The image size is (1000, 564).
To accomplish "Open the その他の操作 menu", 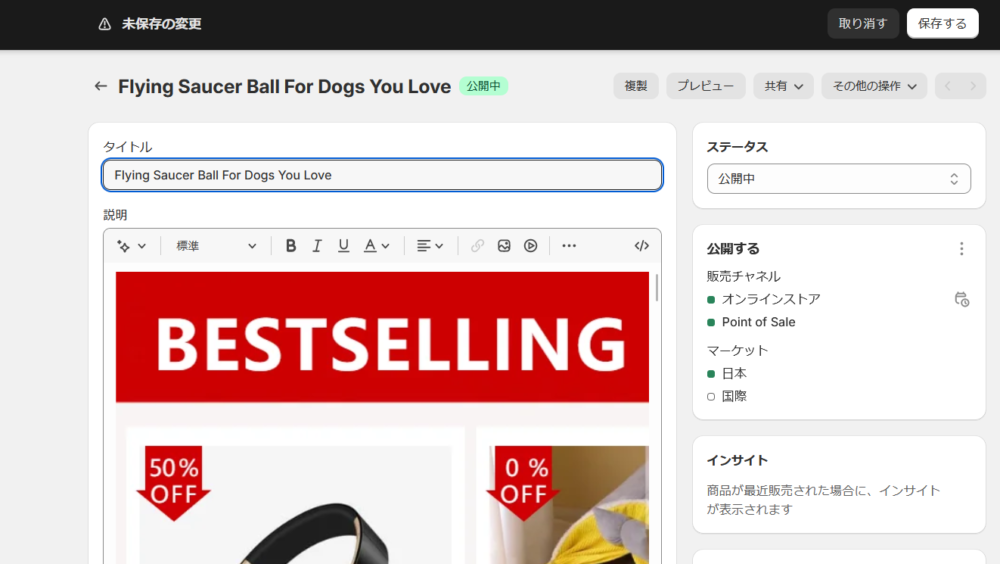I will pos(873,86).
